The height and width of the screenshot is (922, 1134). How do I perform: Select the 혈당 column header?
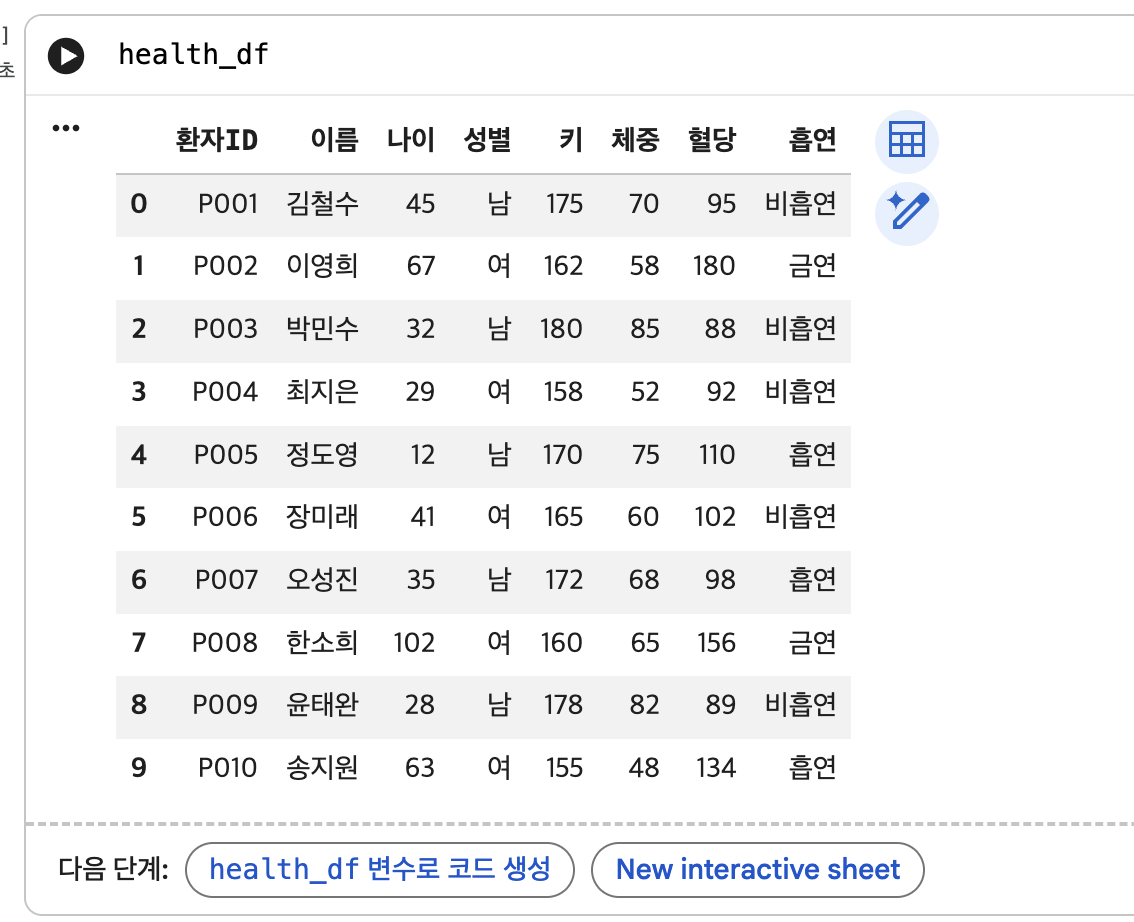[711, 140]
